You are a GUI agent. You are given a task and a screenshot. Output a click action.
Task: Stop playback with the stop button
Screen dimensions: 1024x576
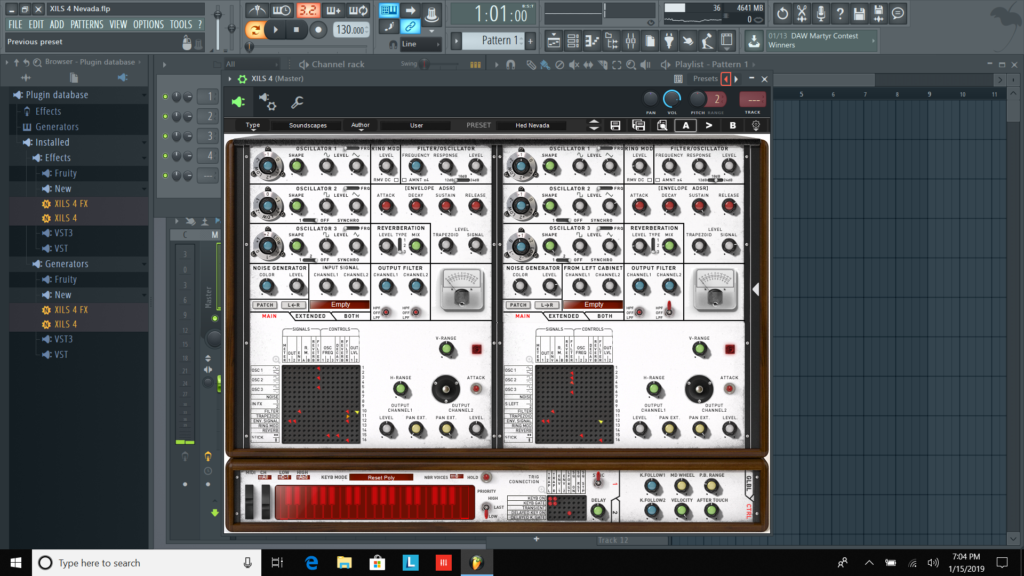(x=296, y=29)
